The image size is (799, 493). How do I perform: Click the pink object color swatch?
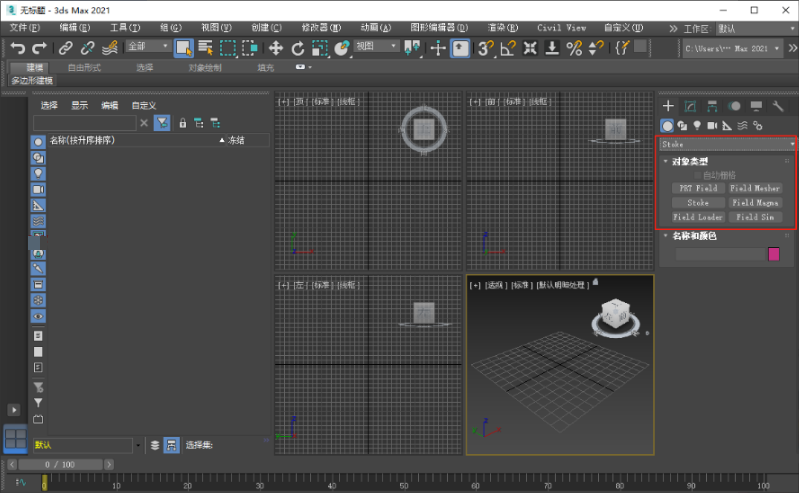click(x=773, y=254)
